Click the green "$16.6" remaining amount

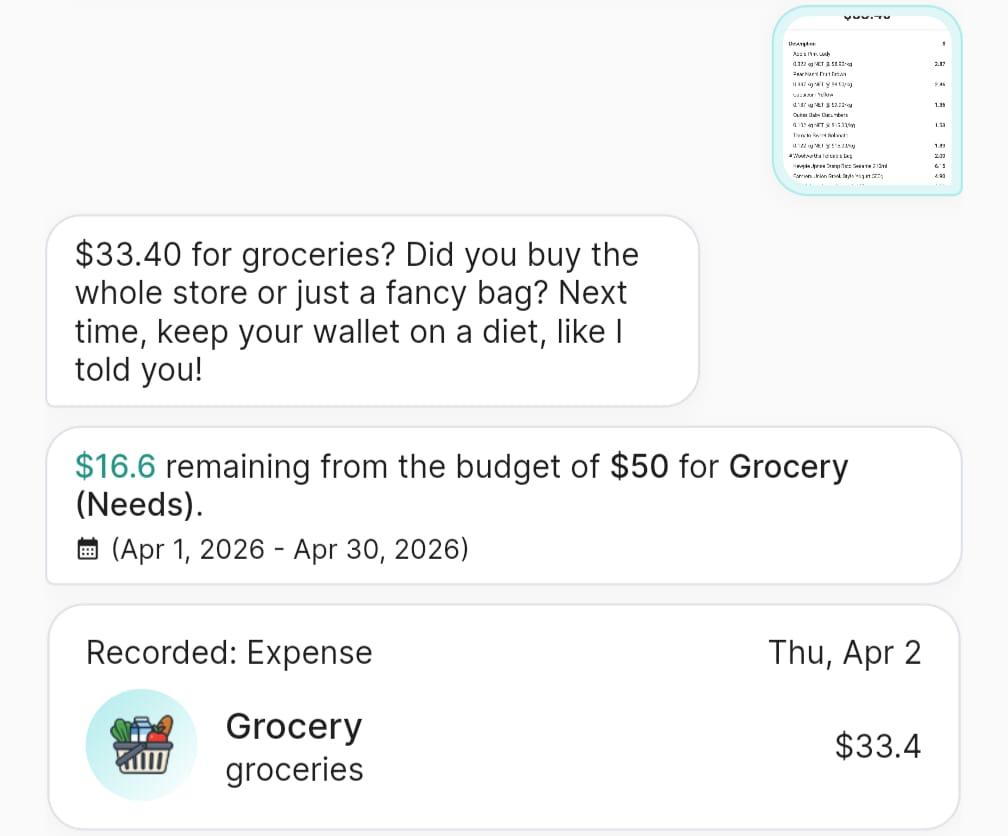click(x=116, y=467)
